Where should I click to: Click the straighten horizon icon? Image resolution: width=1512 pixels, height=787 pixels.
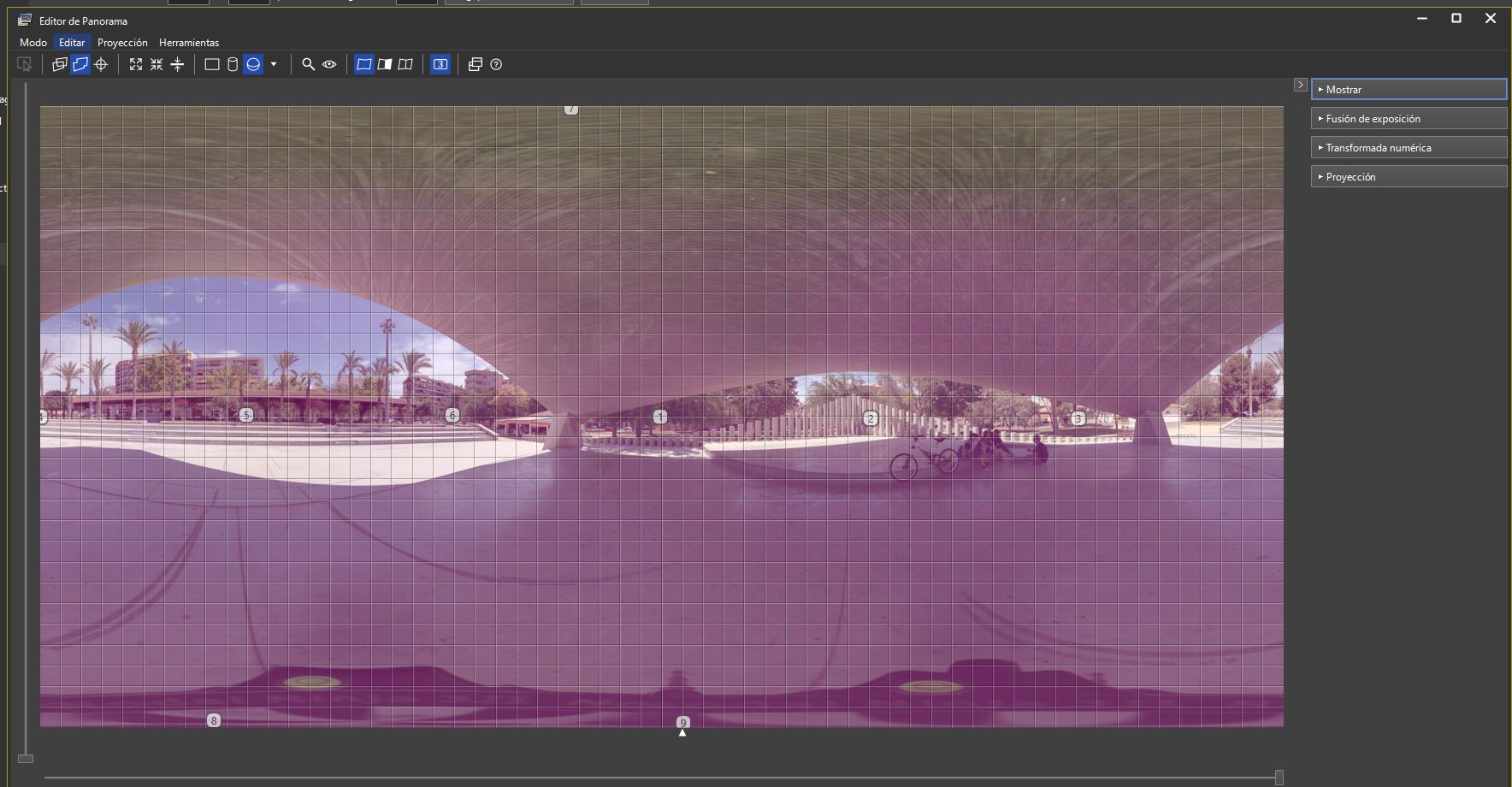177,64
